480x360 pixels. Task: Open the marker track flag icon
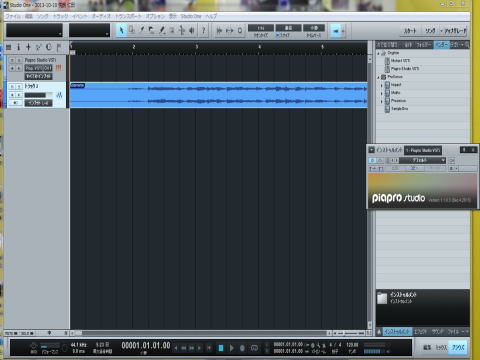59,47
